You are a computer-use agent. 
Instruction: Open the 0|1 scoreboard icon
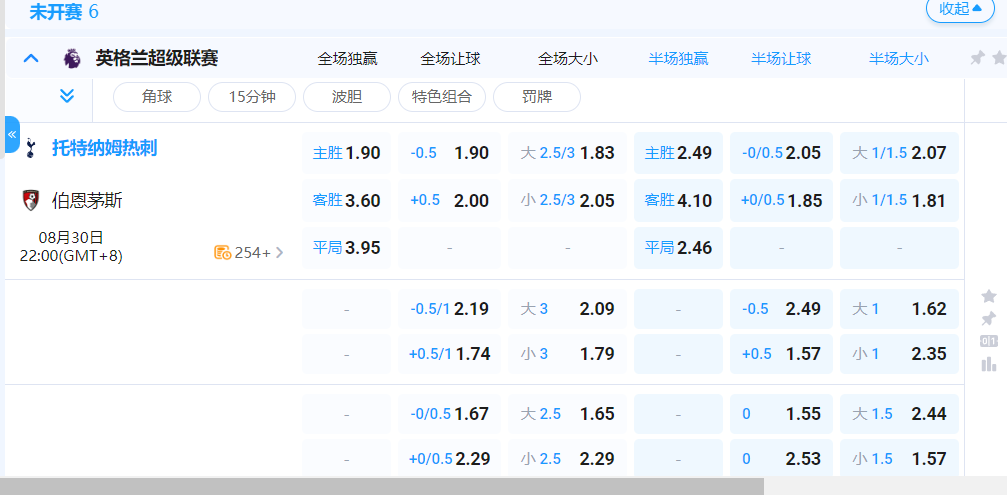coord(988,342)
